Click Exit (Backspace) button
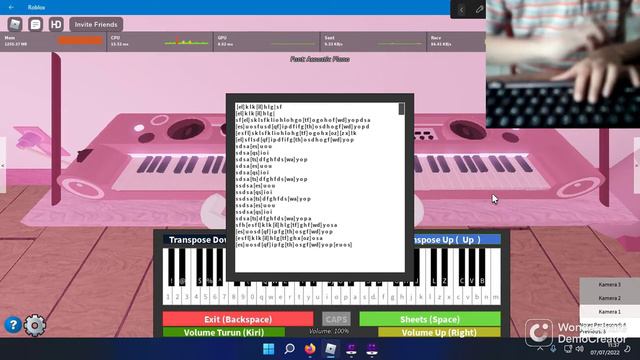The width and height of the screenshot is (640, 360). pos(238,319)
